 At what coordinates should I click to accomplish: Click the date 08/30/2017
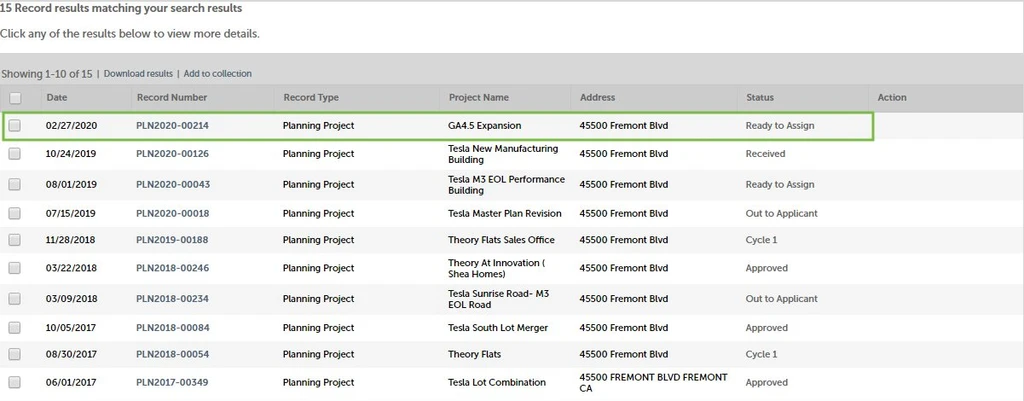(71, 354)
